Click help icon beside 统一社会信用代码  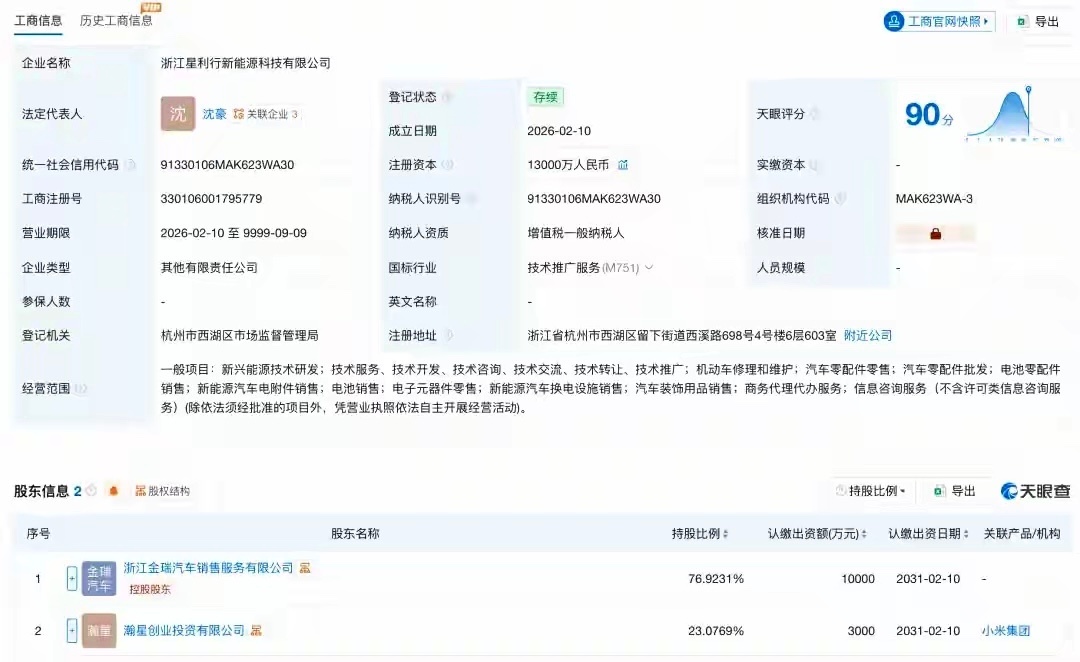click(129, 165)
